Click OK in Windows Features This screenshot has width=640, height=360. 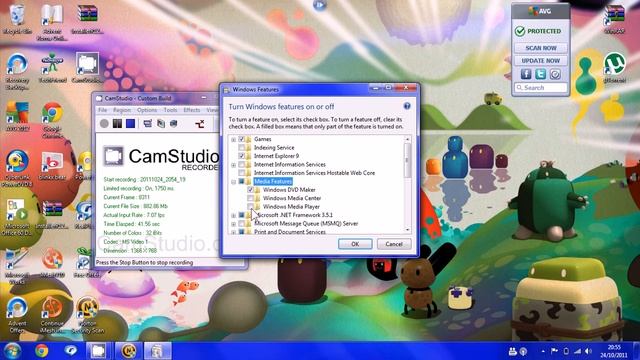pos(355,244)
